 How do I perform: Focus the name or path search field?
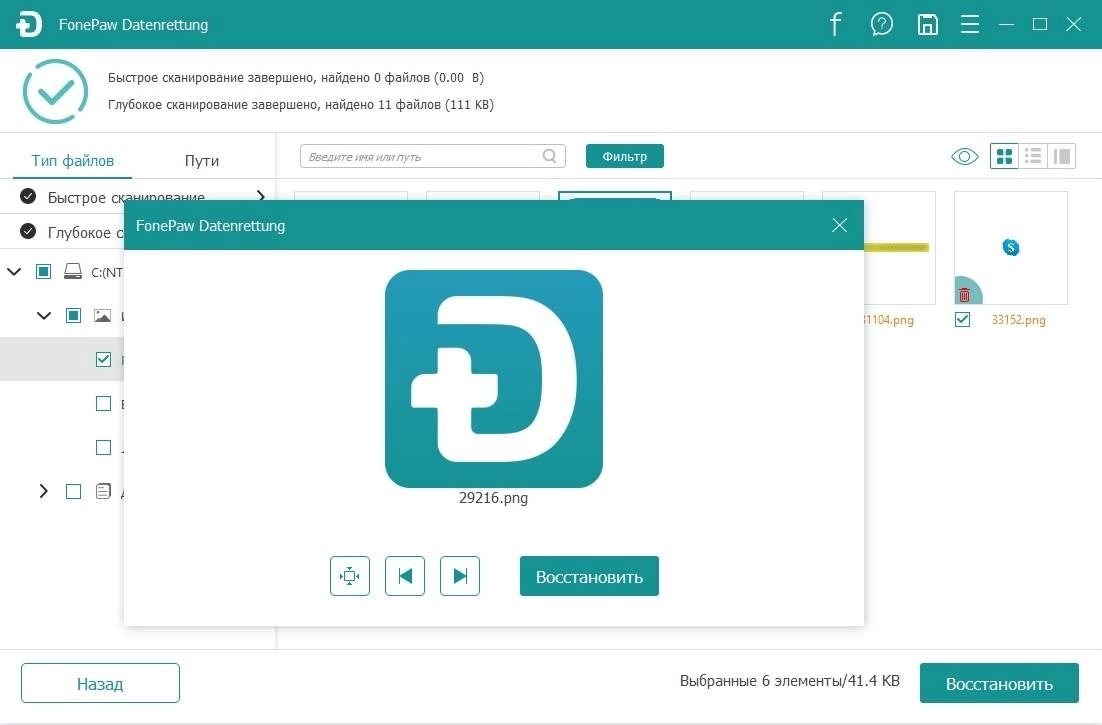pos(432,156)
